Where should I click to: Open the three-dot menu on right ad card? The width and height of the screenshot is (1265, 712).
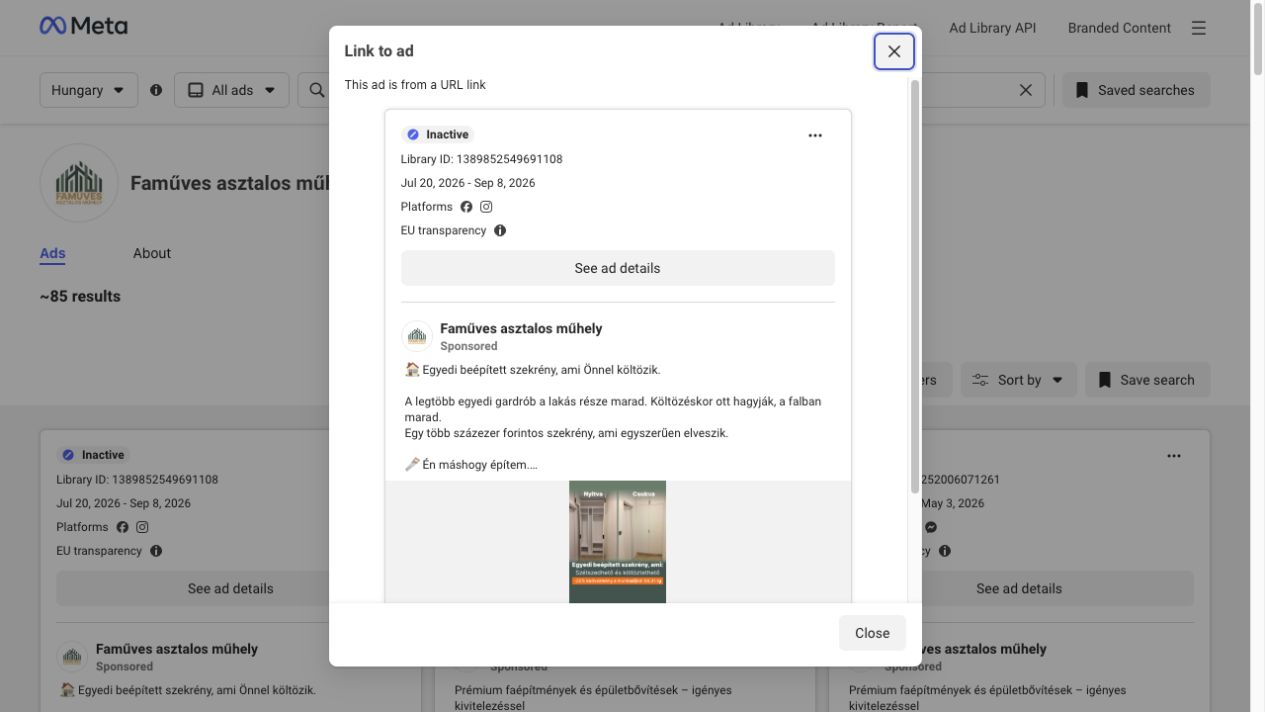pyautogui.click(x=1174, y=456)
